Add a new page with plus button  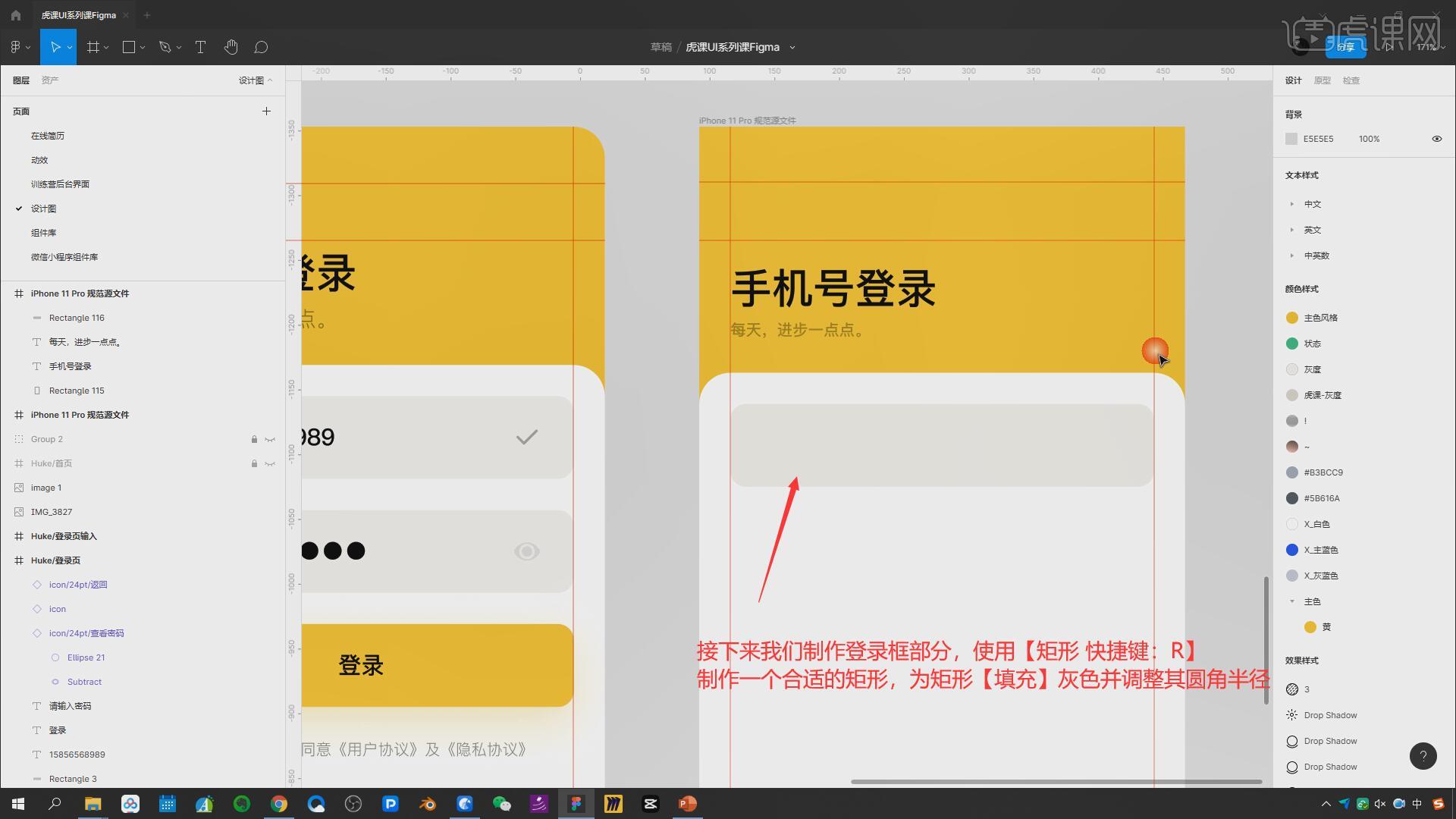266,111
